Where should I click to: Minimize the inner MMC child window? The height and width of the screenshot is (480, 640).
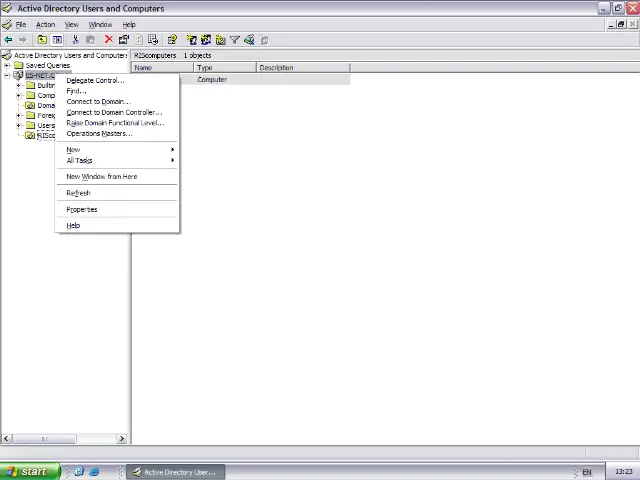611,24
